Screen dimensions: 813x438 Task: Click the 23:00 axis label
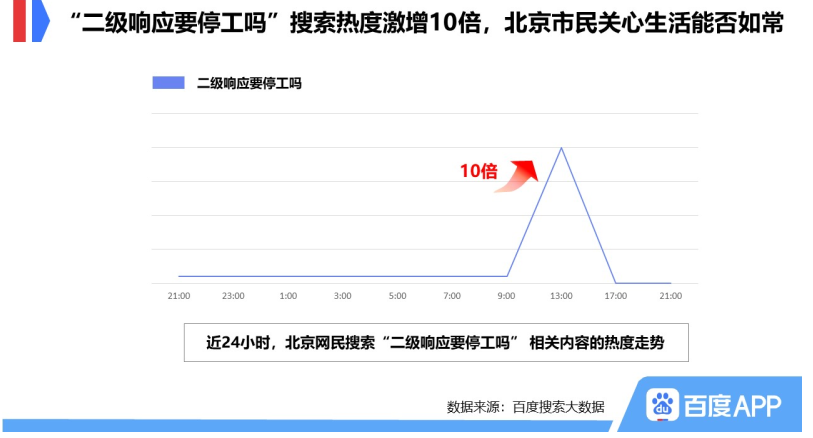[x=233, y=296]
